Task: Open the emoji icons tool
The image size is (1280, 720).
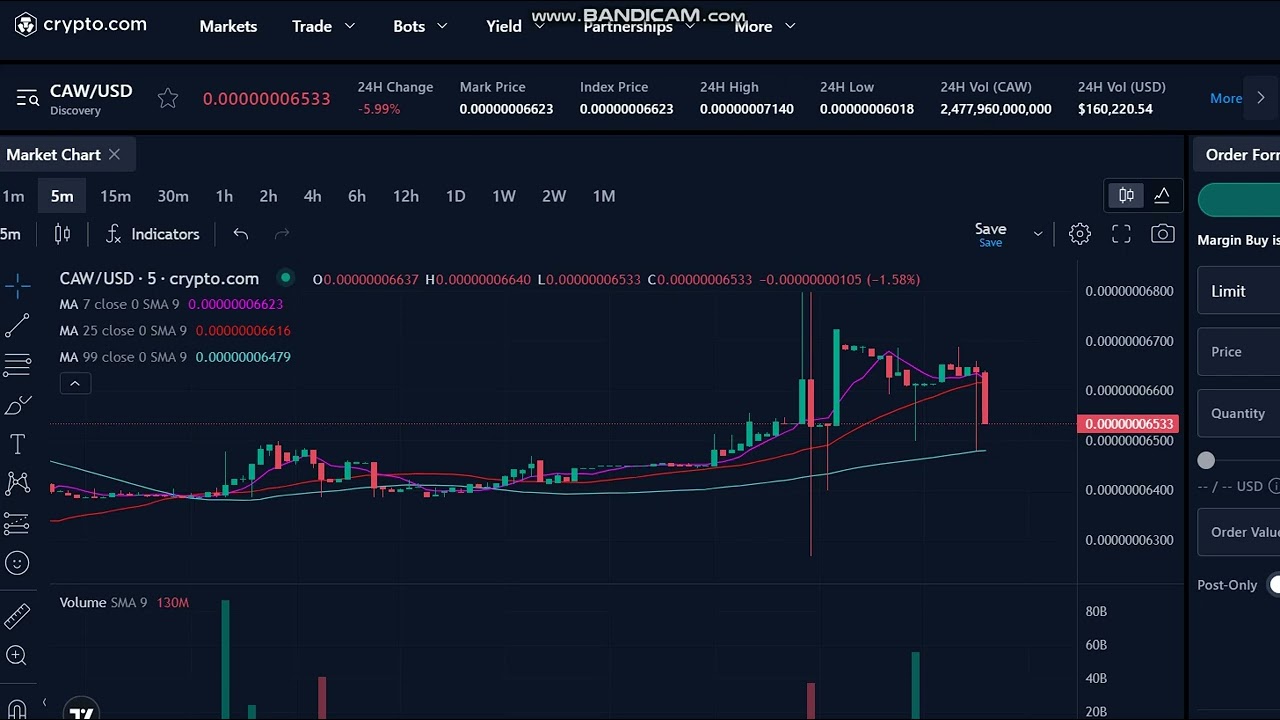Action: click(17, 563)
